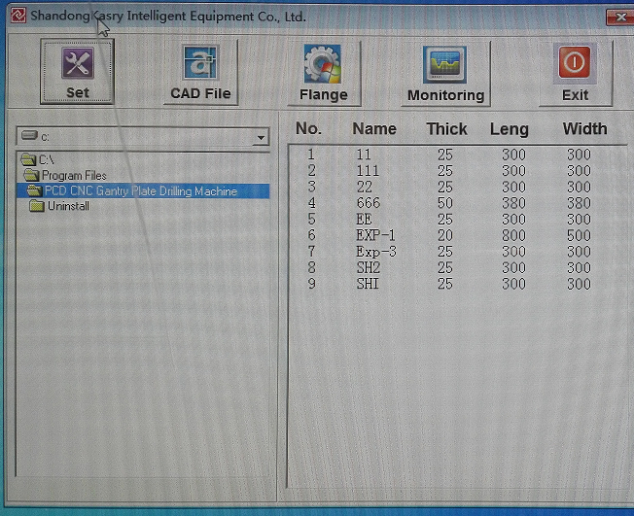Screen dimensions: 634x516
Task: Click the drive icon in the c: selector
Action: click(30, 135)
